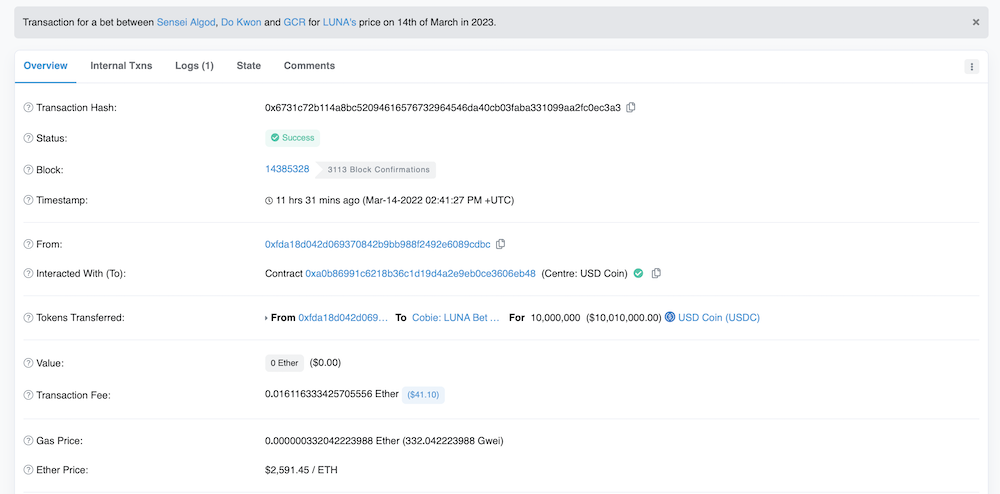Expand the tokens transferred arrow before From
The image size is (1000, 494).
[x=267, y=317]
